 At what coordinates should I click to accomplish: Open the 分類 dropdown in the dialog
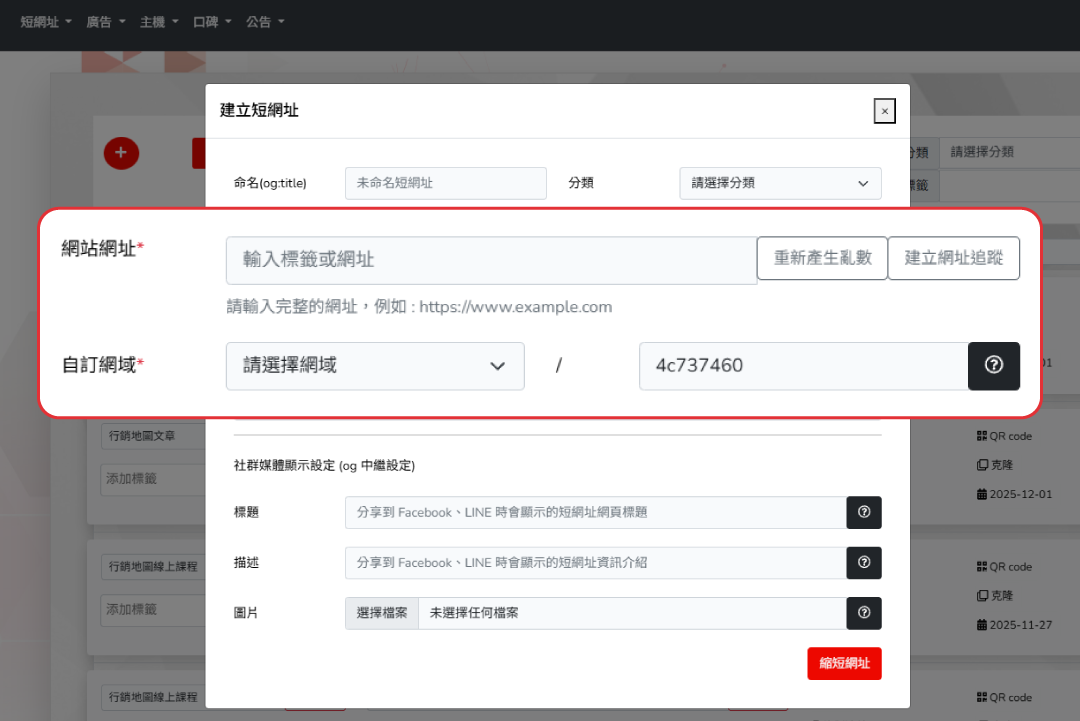click(x=780, y=183)
